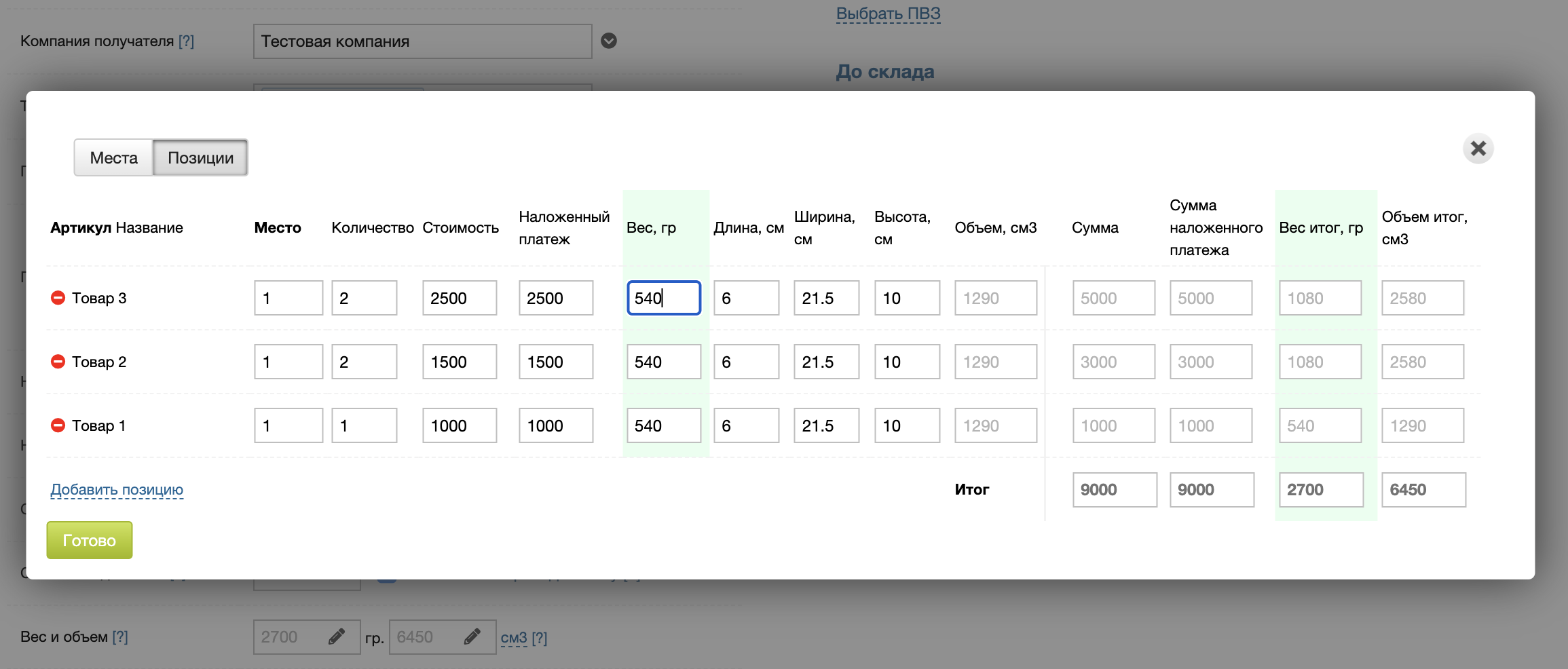1568x669 pixels.
Task: Remove the Товар 3 row
Action: [58, 298]
